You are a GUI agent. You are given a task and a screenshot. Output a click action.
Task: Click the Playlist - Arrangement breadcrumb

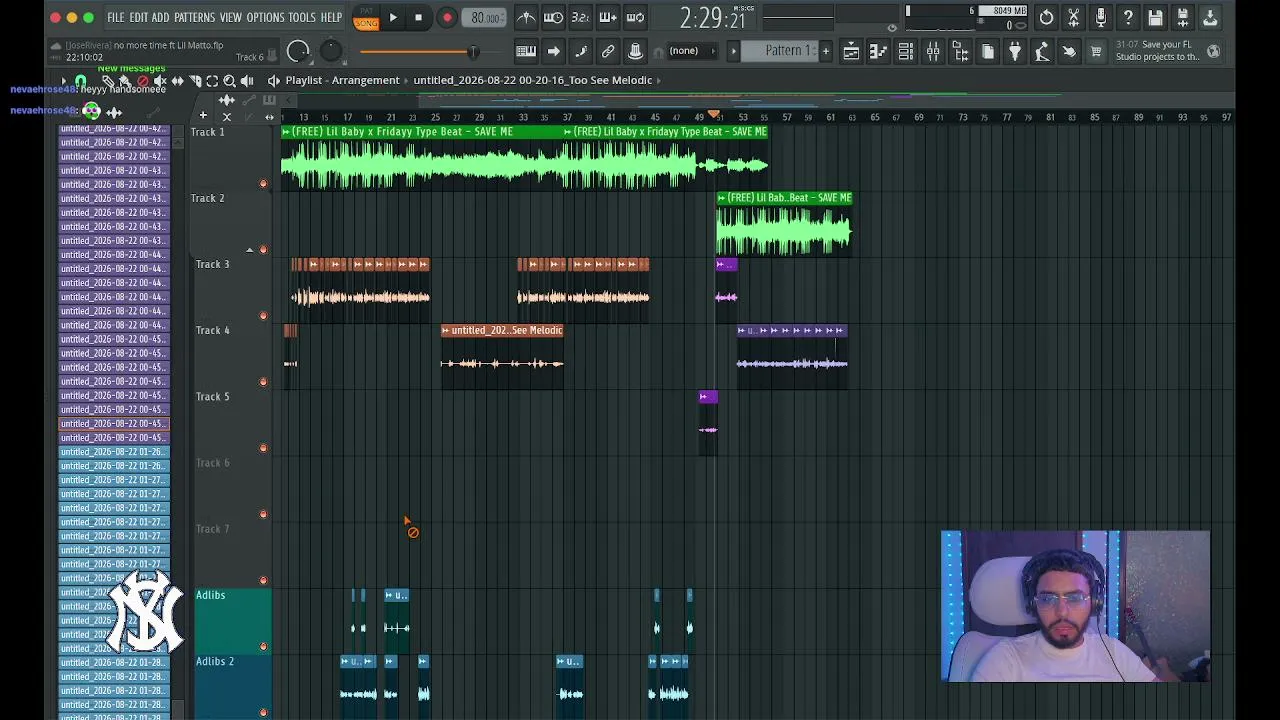(x=342, y=80)
